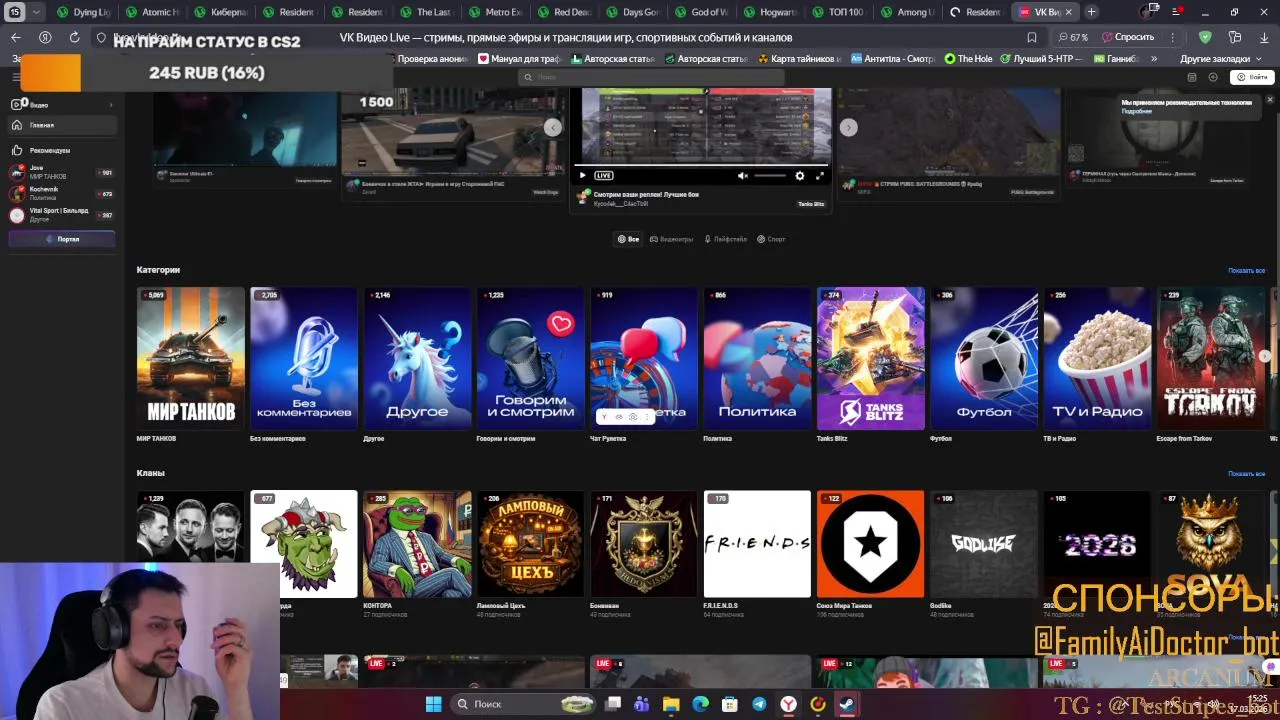Viewport: 1280px width, 720px height.
Task: Open Рекомендуем in the sidebar
Action: click(x=62, y=150)
